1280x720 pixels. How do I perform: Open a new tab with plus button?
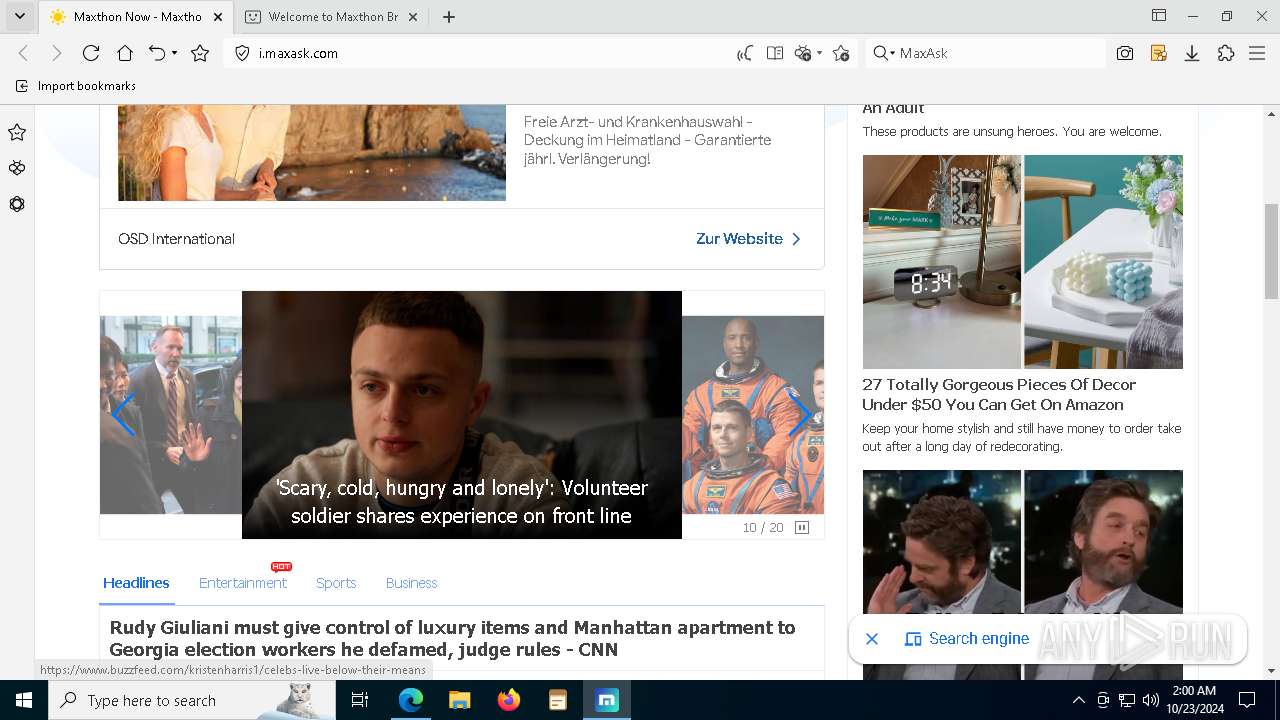(x=449, y=17)
